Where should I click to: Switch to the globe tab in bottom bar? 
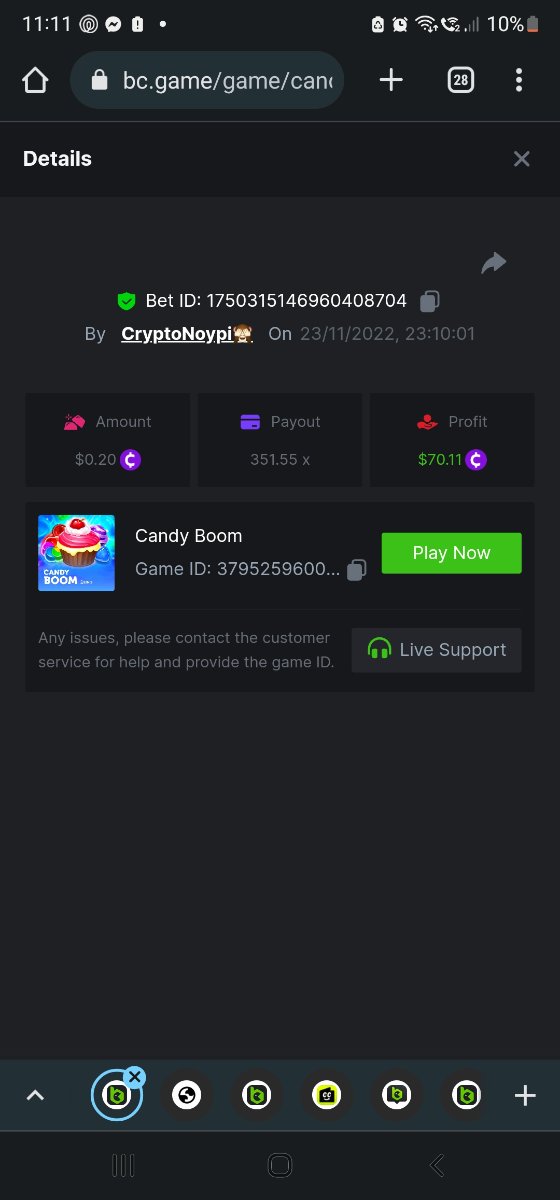click(186, 1096)
